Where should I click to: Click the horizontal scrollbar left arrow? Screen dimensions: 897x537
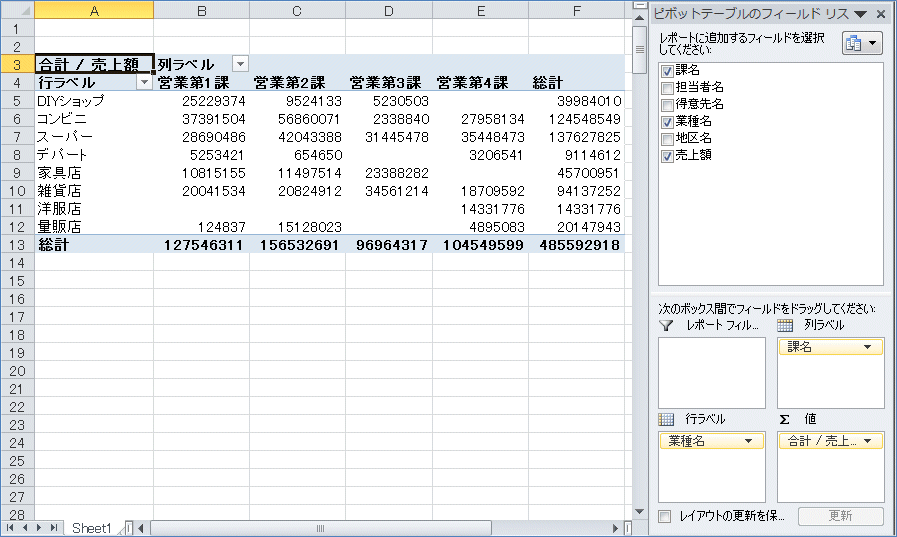(141, 528)
